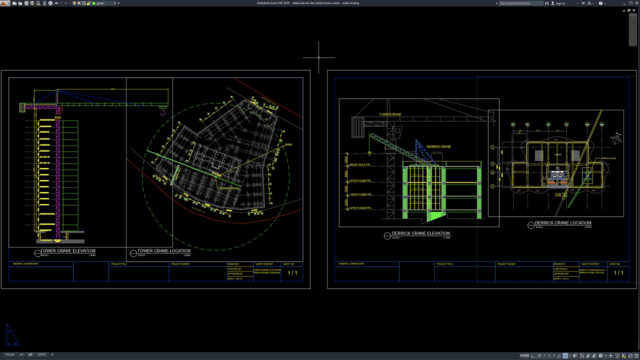Click '1 / 1' sheet number on left sheet
The image size is (640, 360).
tap(293, 273)
